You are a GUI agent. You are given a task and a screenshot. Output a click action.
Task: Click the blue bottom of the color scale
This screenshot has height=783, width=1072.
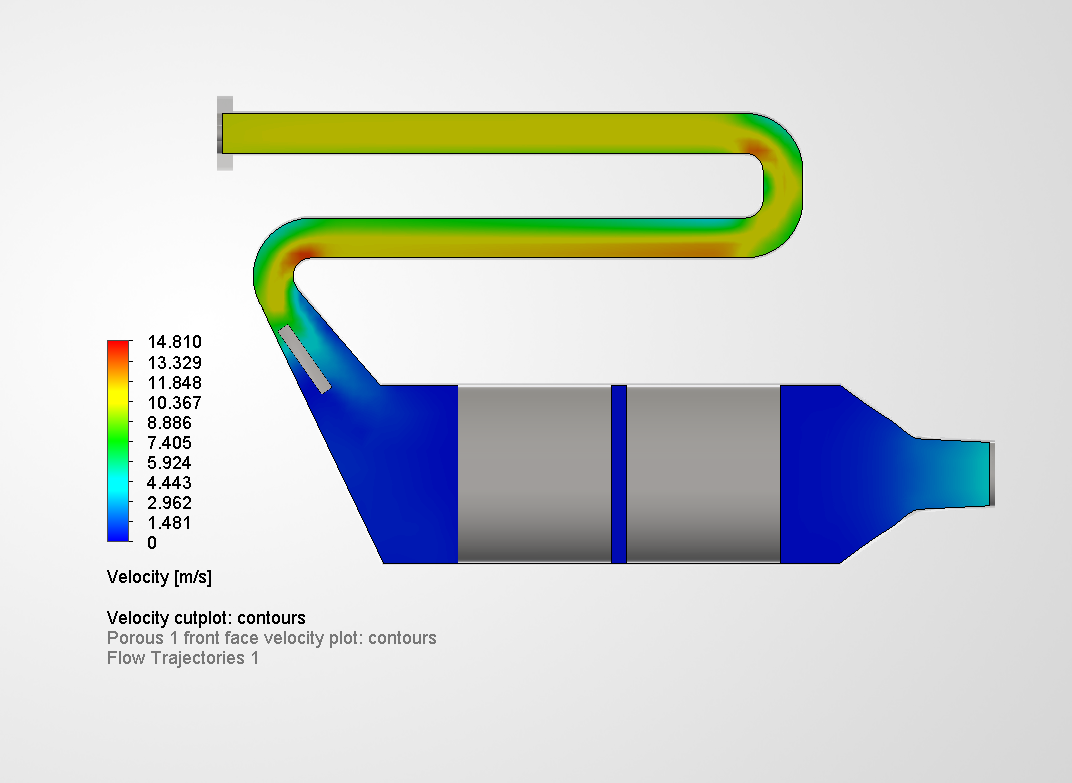coord(115,535)
